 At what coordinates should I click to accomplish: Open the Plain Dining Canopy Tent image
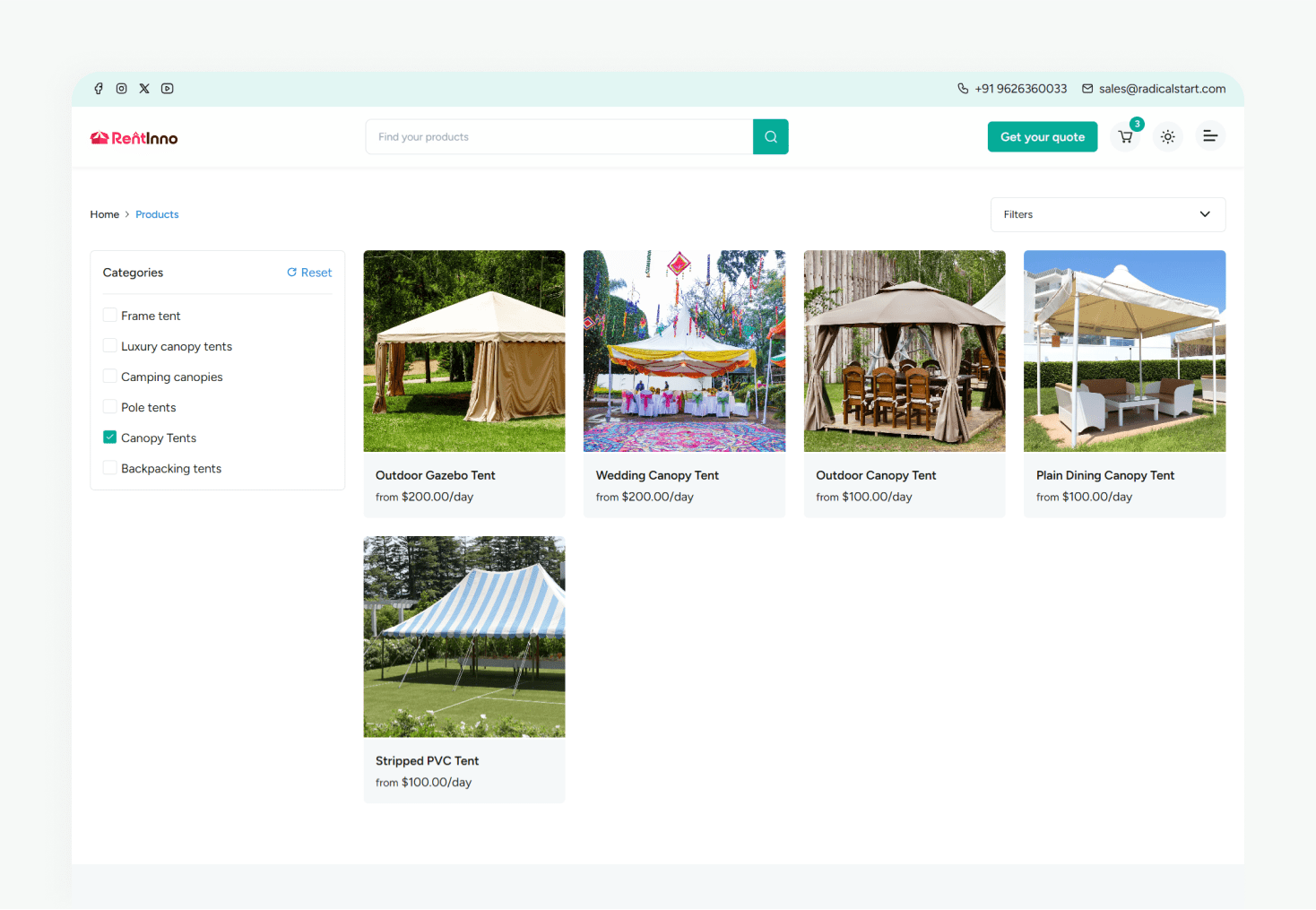point(1125,351)
